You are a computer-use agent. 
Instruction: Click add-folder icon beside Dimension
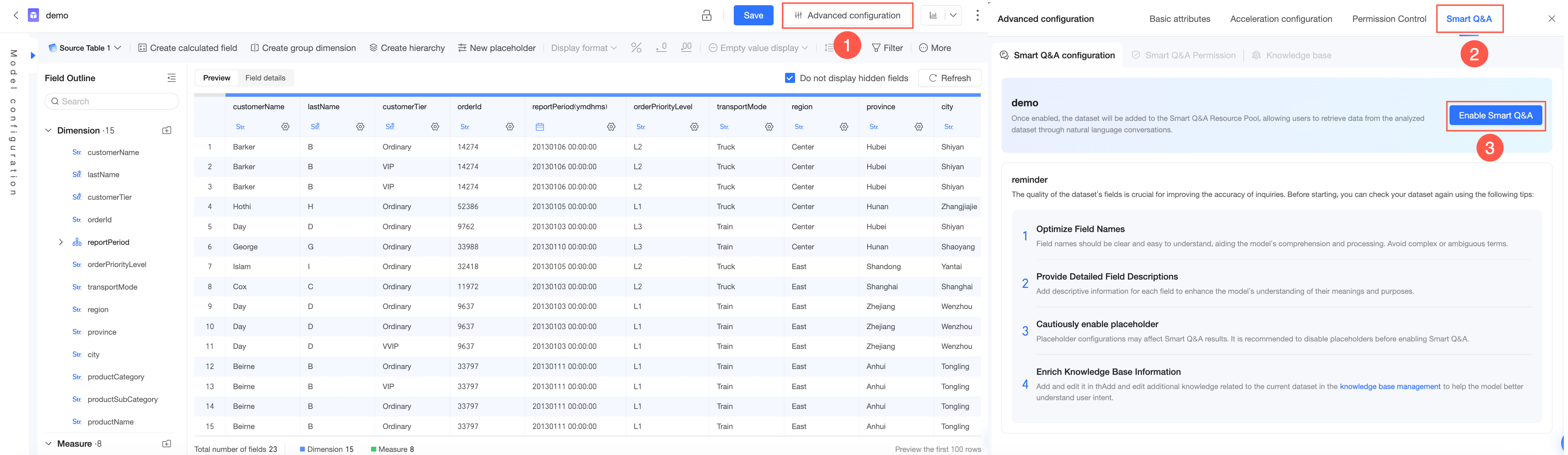pos(167,130)
